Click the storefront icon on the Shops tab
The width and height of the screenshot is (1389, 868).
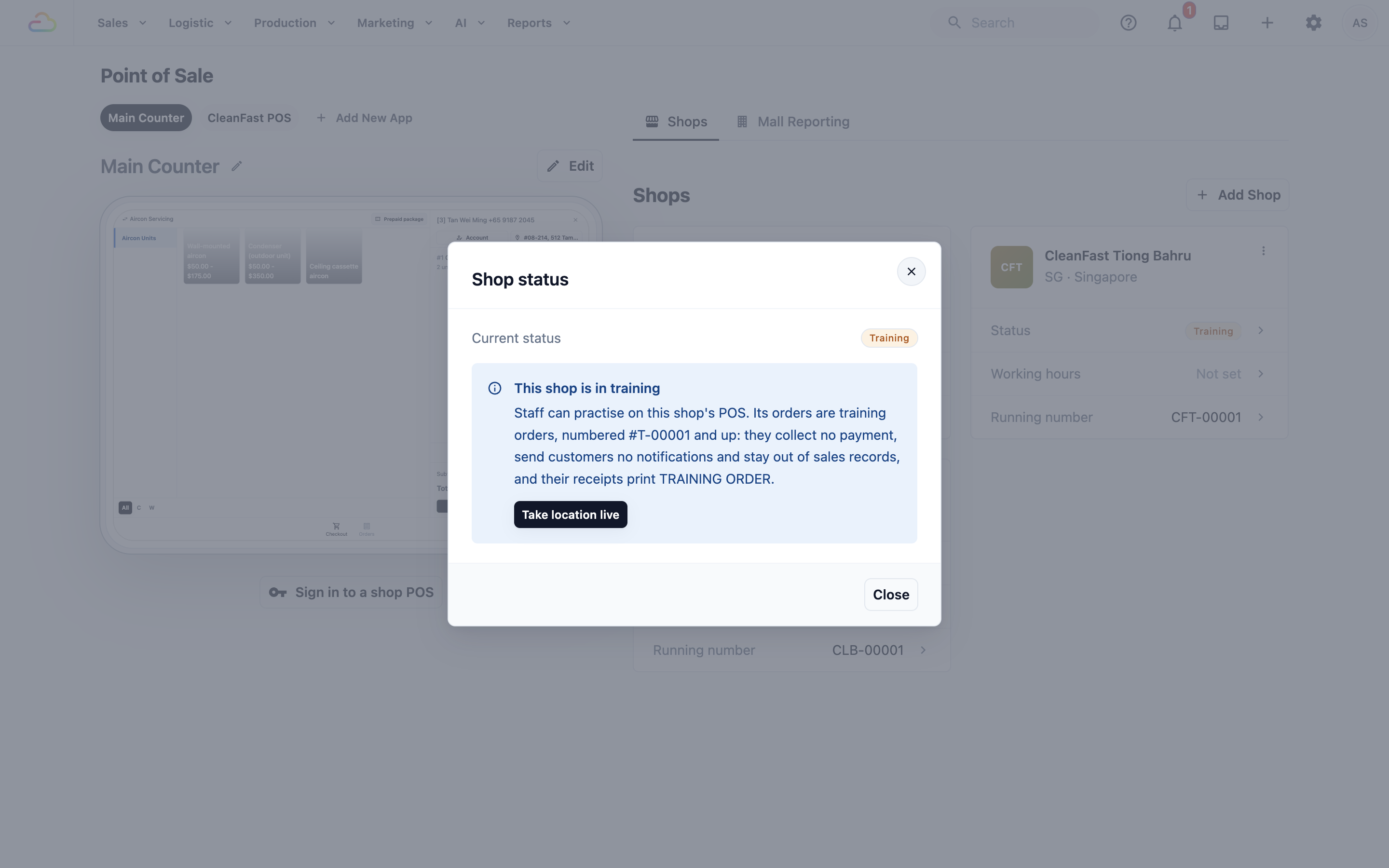652,122
